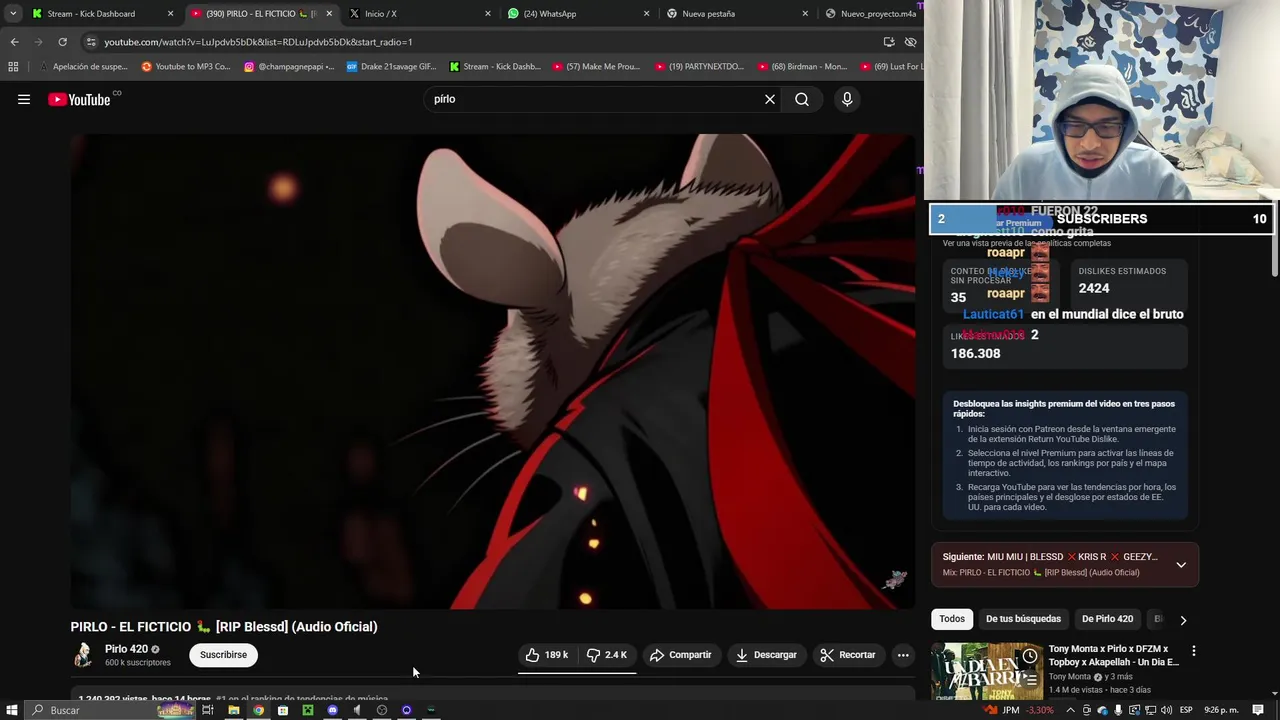Open the Discord icon on the taskbar

tap(332, 710)
